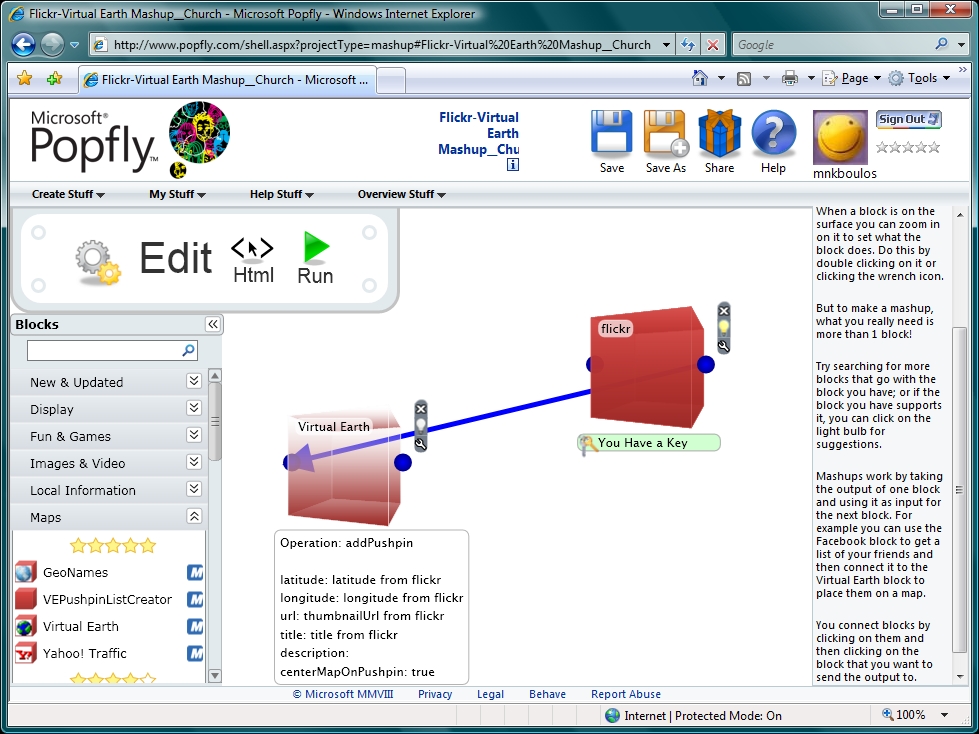The width and height of the screenshot is (979, 734).
Task: Rate the mashup with the star rating
Action: pos(908,147)
